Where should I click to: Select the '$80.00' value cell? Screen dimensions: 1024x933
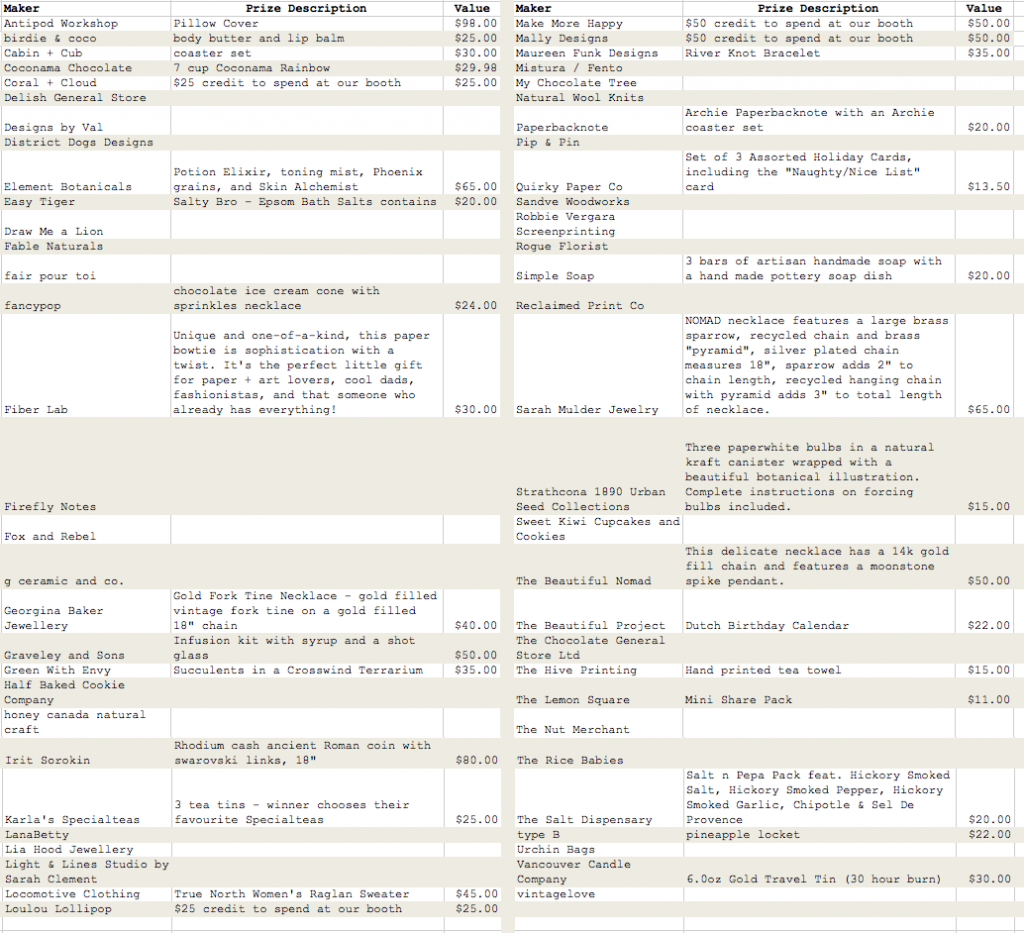tap(472, 753)
